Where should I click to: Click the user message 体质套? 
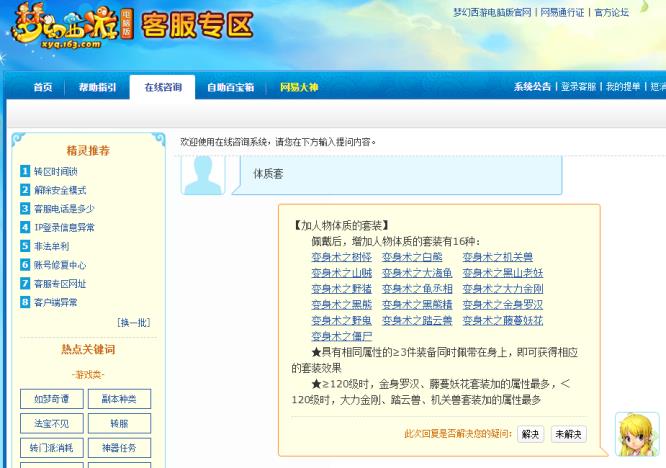[x=268, y=174]
